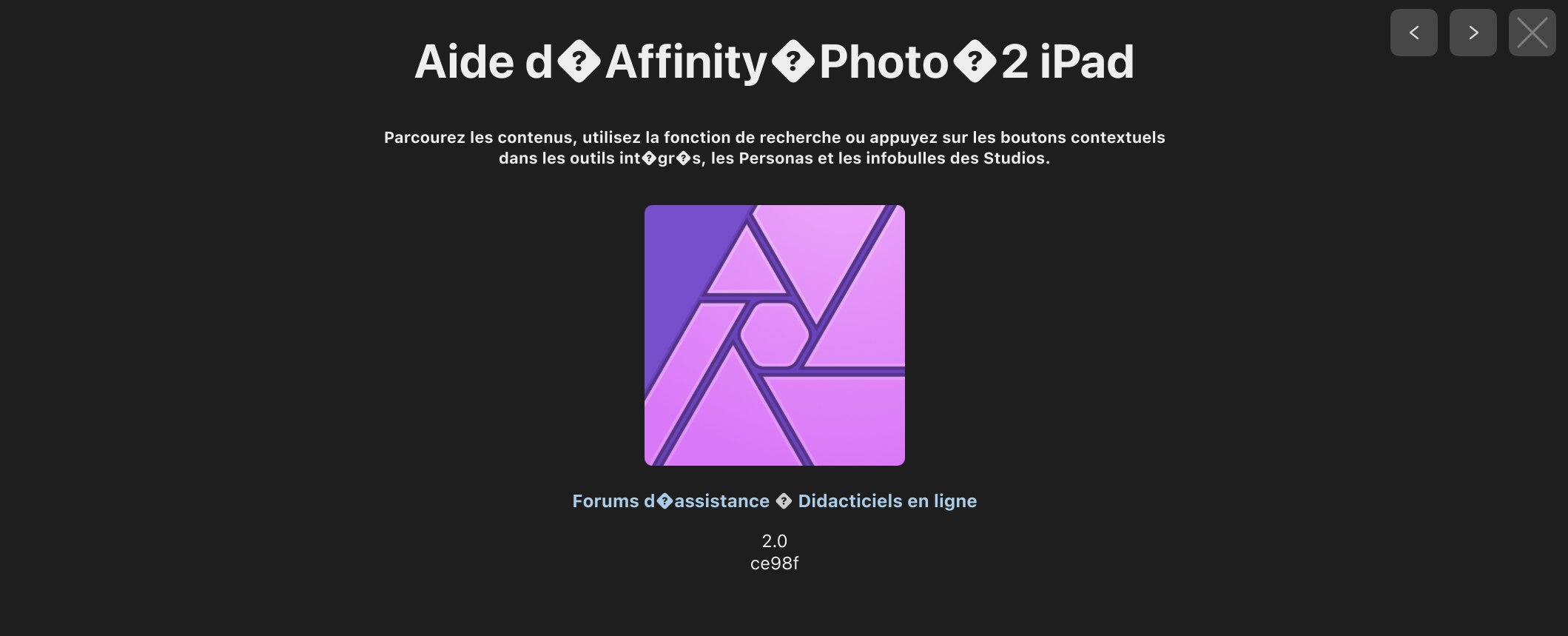
Task: Click the hexagon center of the logo
Action: coord(774,335)
